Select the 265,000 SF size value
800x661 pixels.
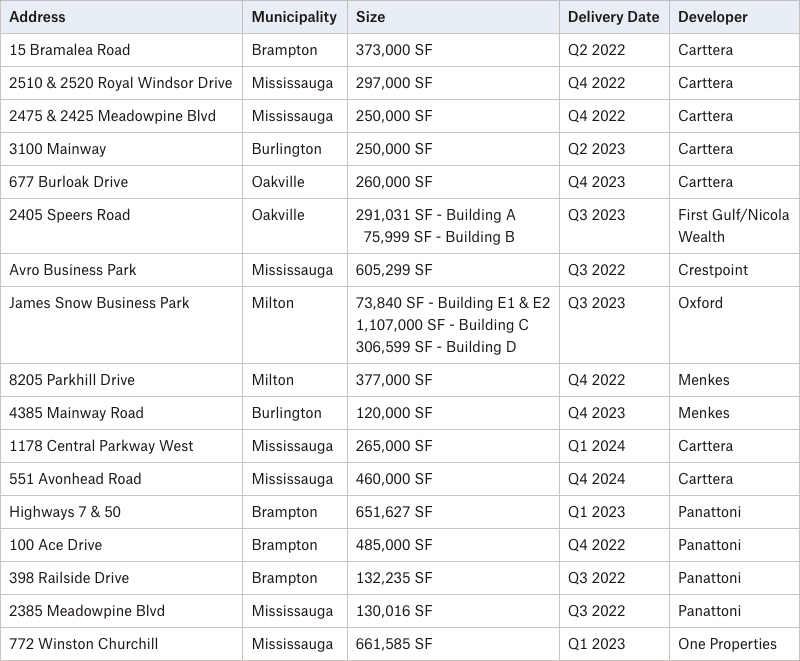click(394, 446)
